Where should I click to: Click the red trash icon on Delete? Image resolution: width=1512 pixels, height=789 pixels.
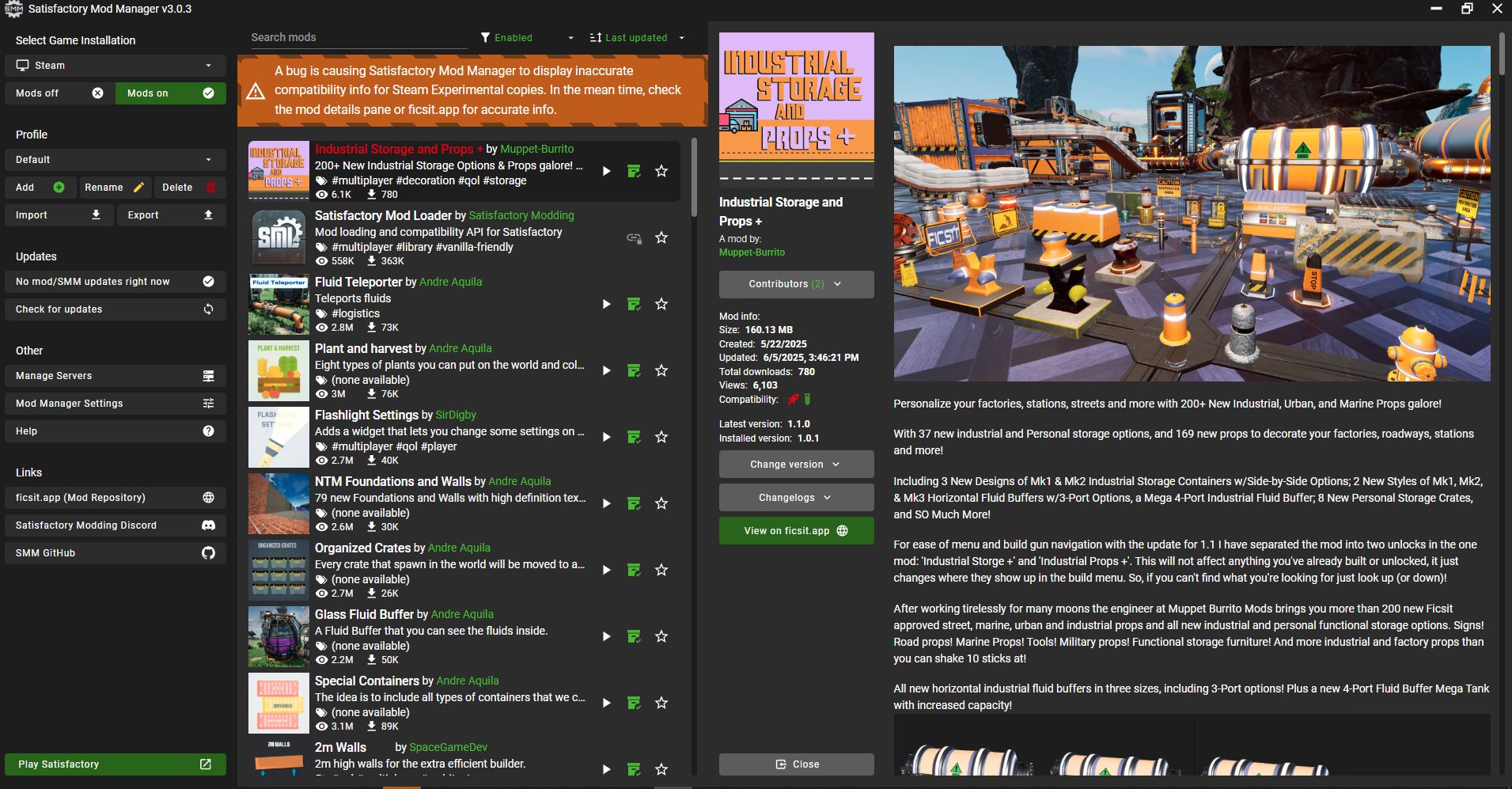pos(210,188)
